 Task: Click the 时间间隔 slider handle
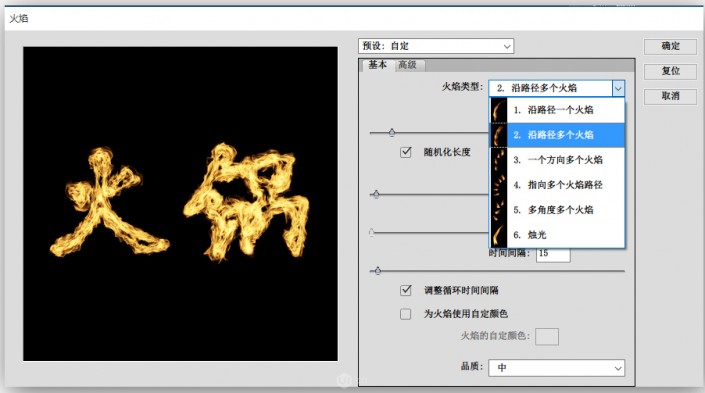pyautogui.click(x=378, y=271)
